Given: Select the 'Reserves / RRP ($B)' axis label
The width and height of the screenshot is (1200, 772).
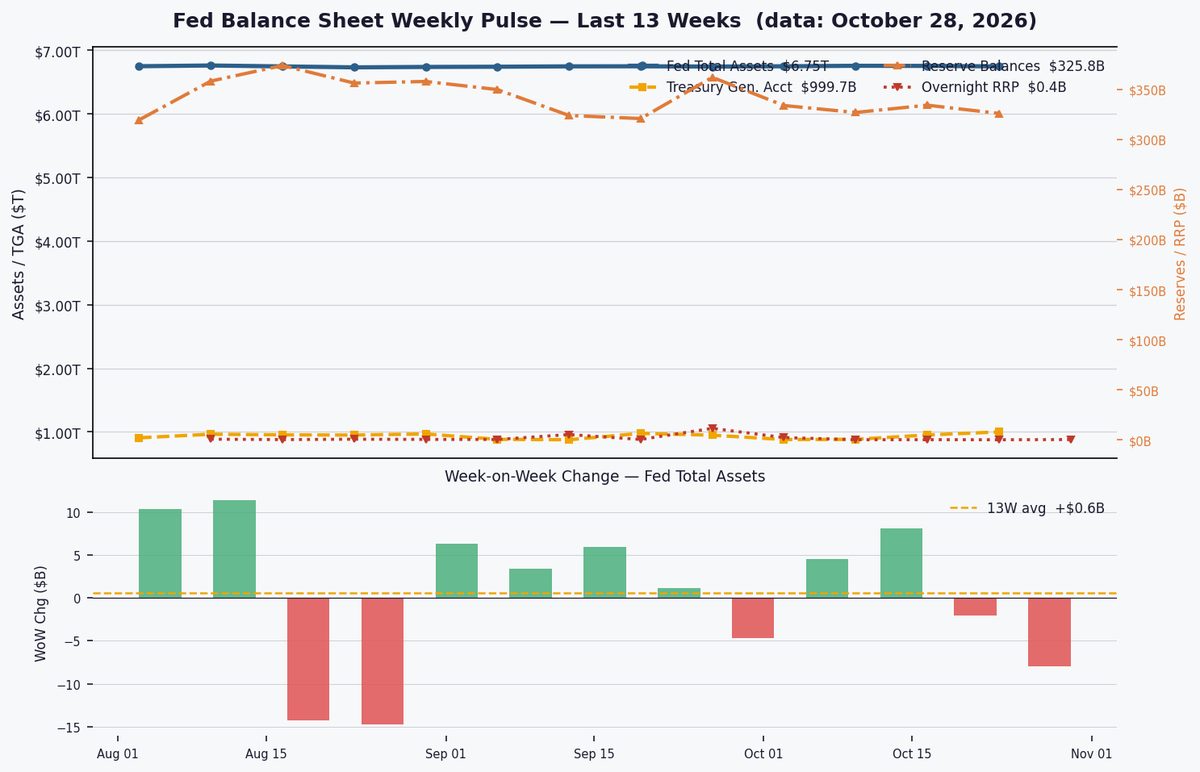Looking at the screenshot, I should pos(1180,253).
